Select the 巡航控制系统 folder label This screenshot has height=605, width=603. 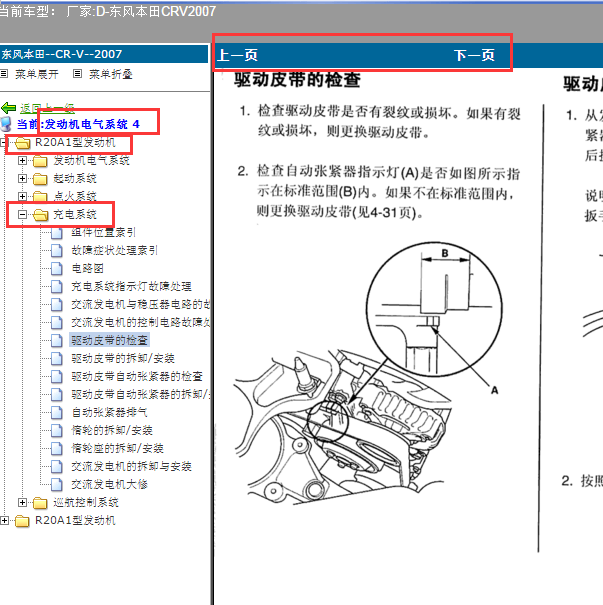[86, 502]
